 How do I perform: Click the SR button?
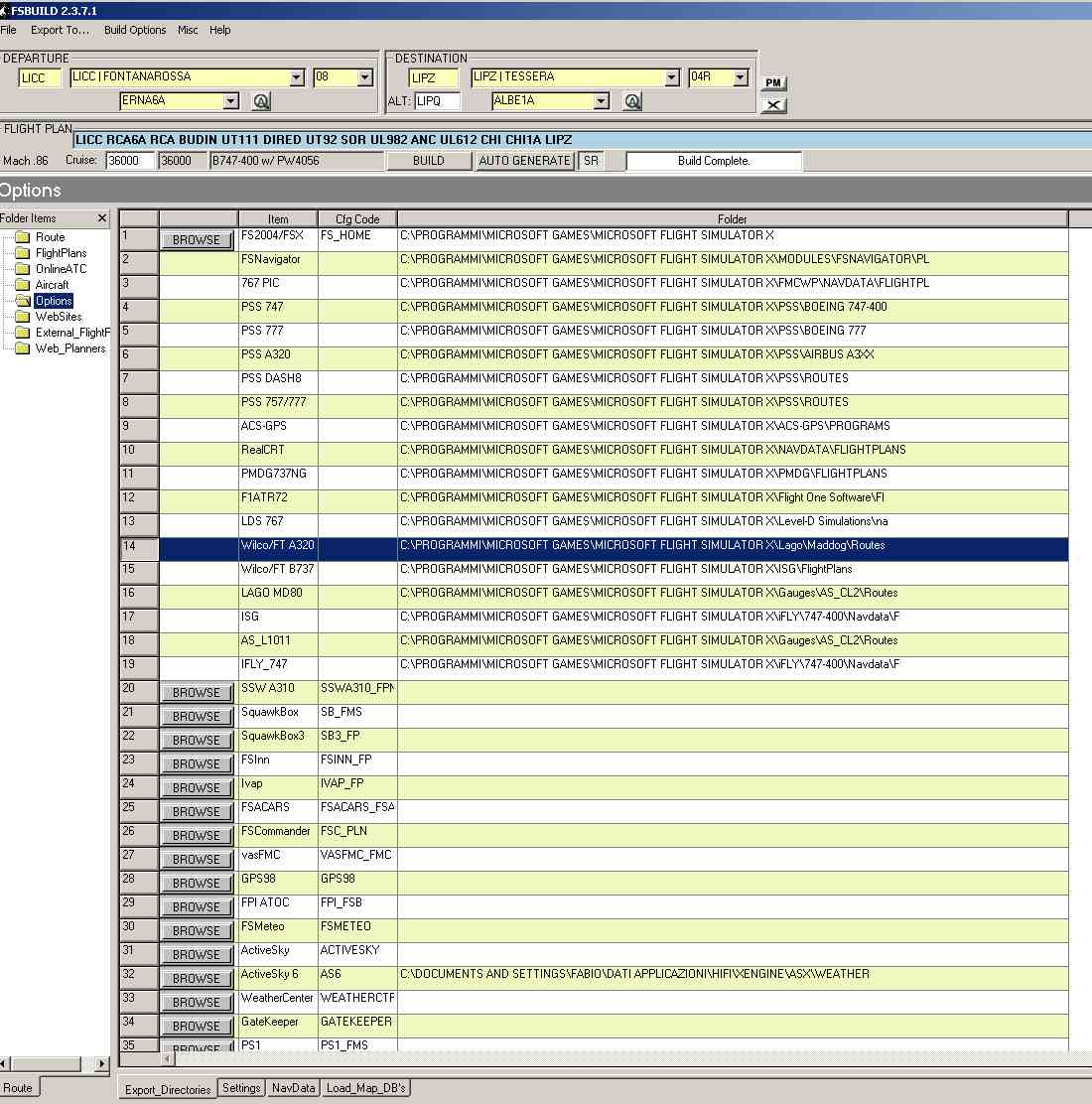point(591,161)
